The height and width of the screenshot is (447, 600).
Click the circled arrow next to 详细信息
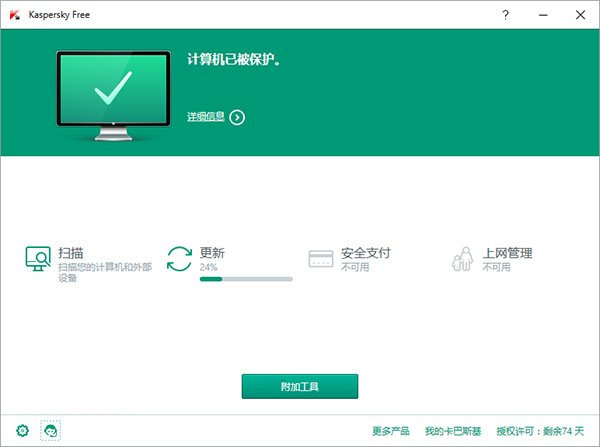[237, 117]
